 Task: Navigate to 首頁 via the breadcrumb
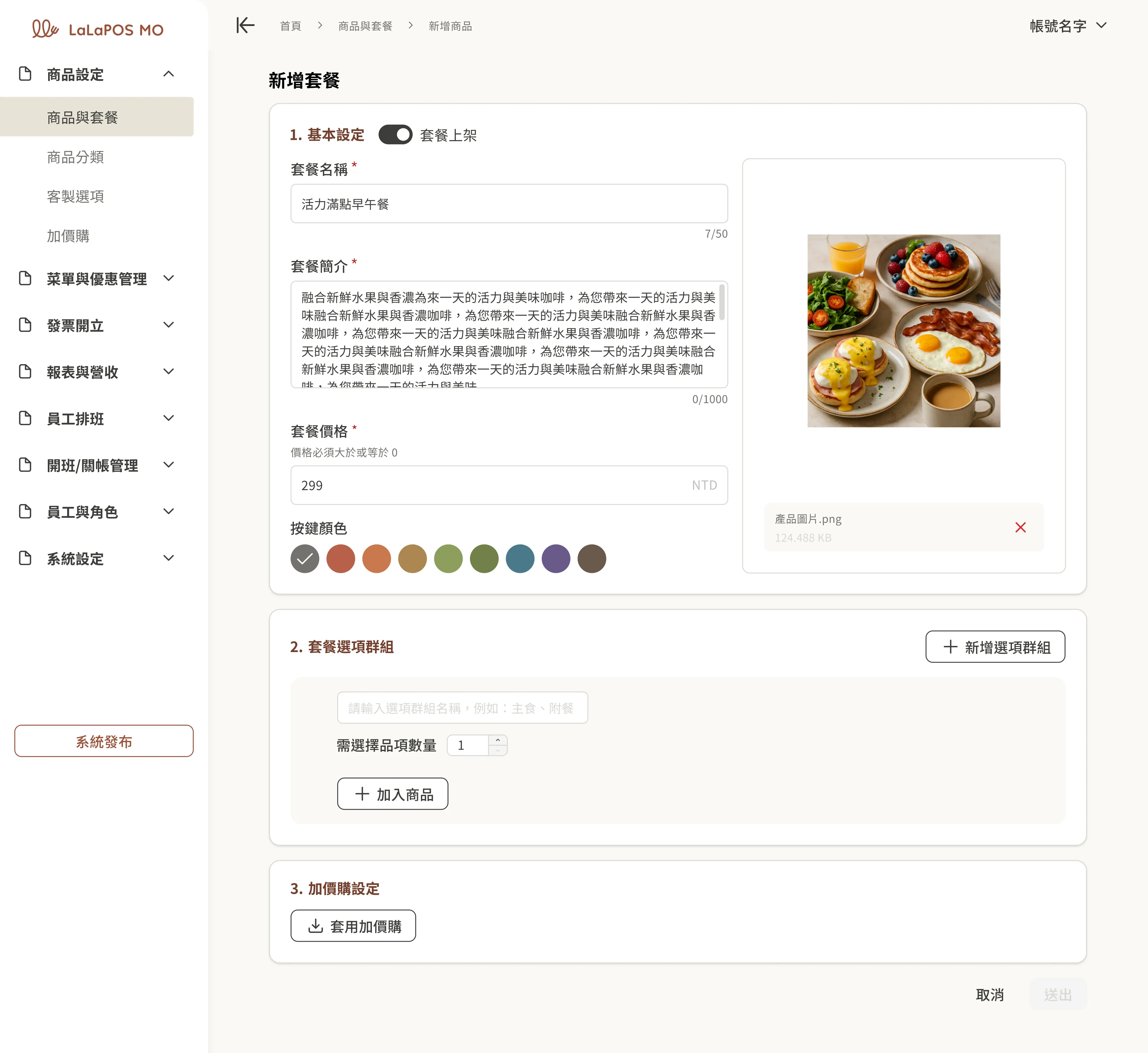point(290,26)
